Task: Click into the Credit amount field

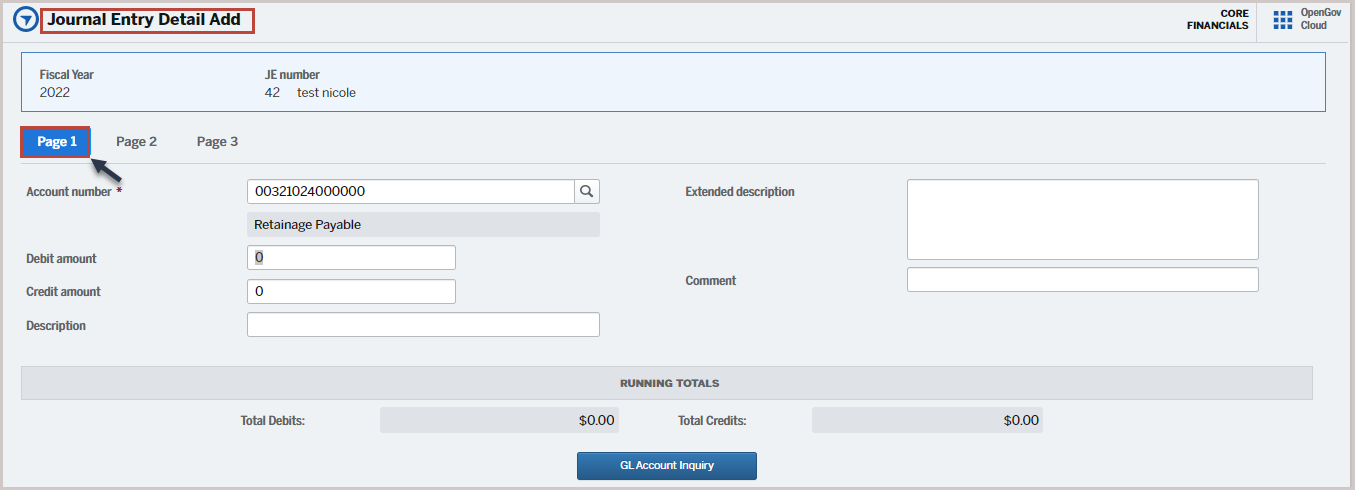Action: click(351, 292)
